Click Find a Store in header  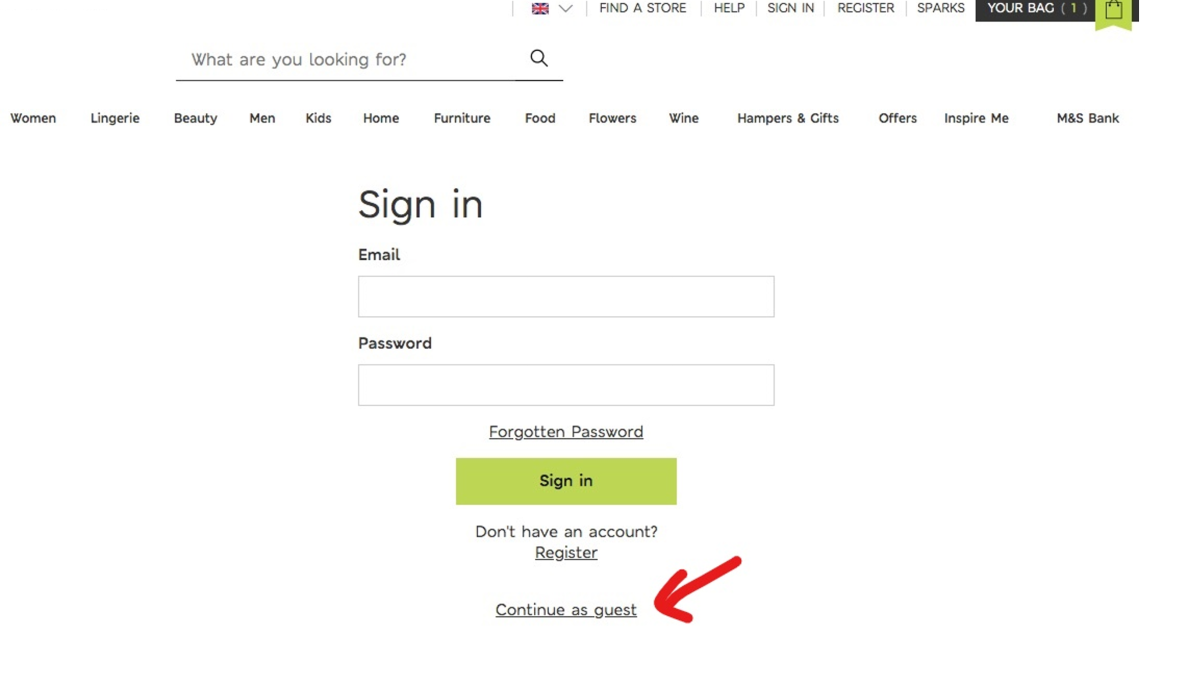coord(643,8)
